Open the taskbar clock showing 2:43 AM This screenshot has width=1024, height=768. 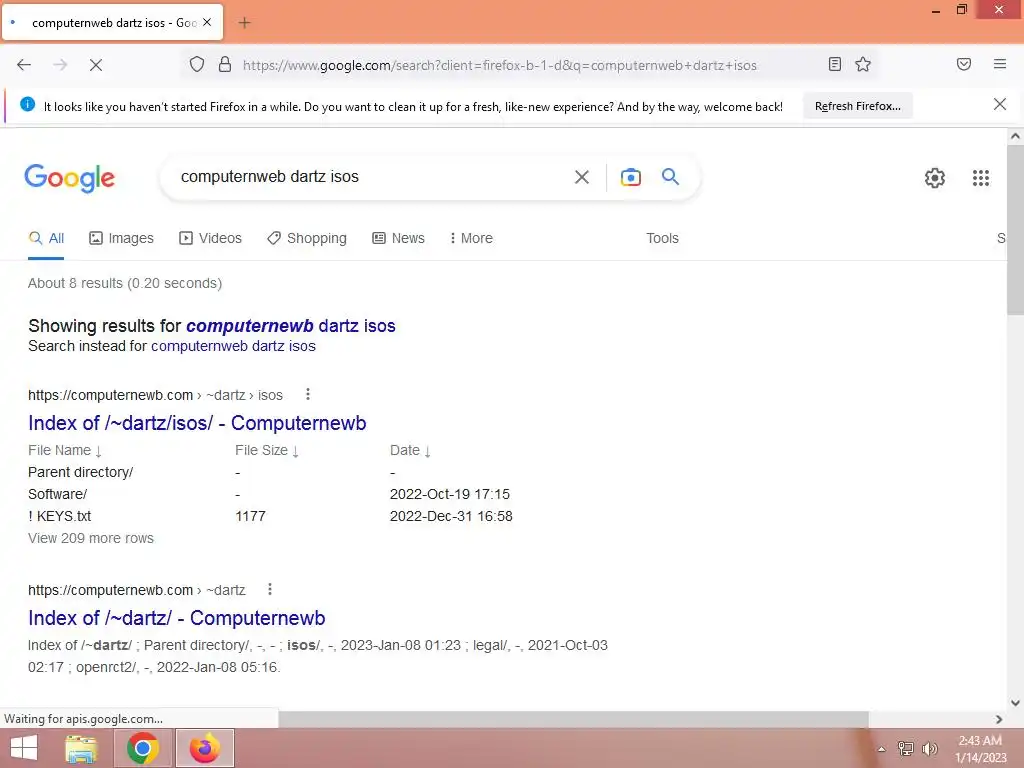click(x=980, y=748)
